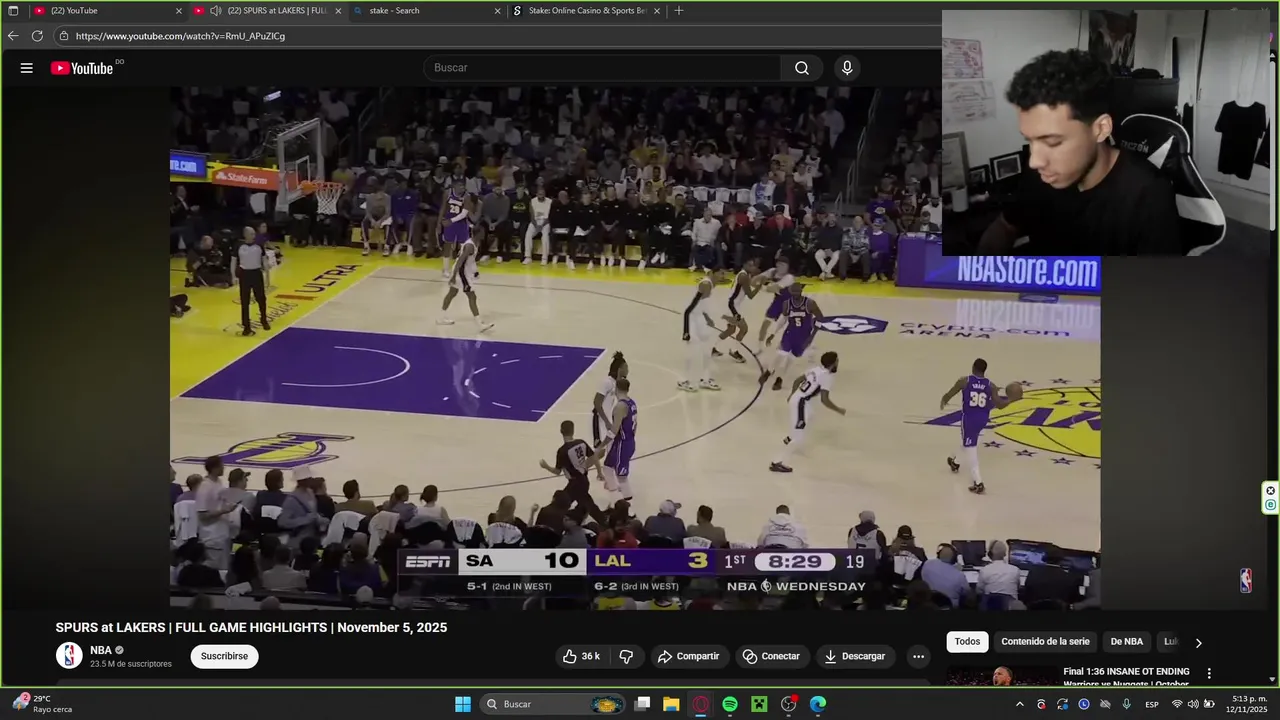Reload the page with the refresh icon

pyautogui.click(x=37, y=36)
